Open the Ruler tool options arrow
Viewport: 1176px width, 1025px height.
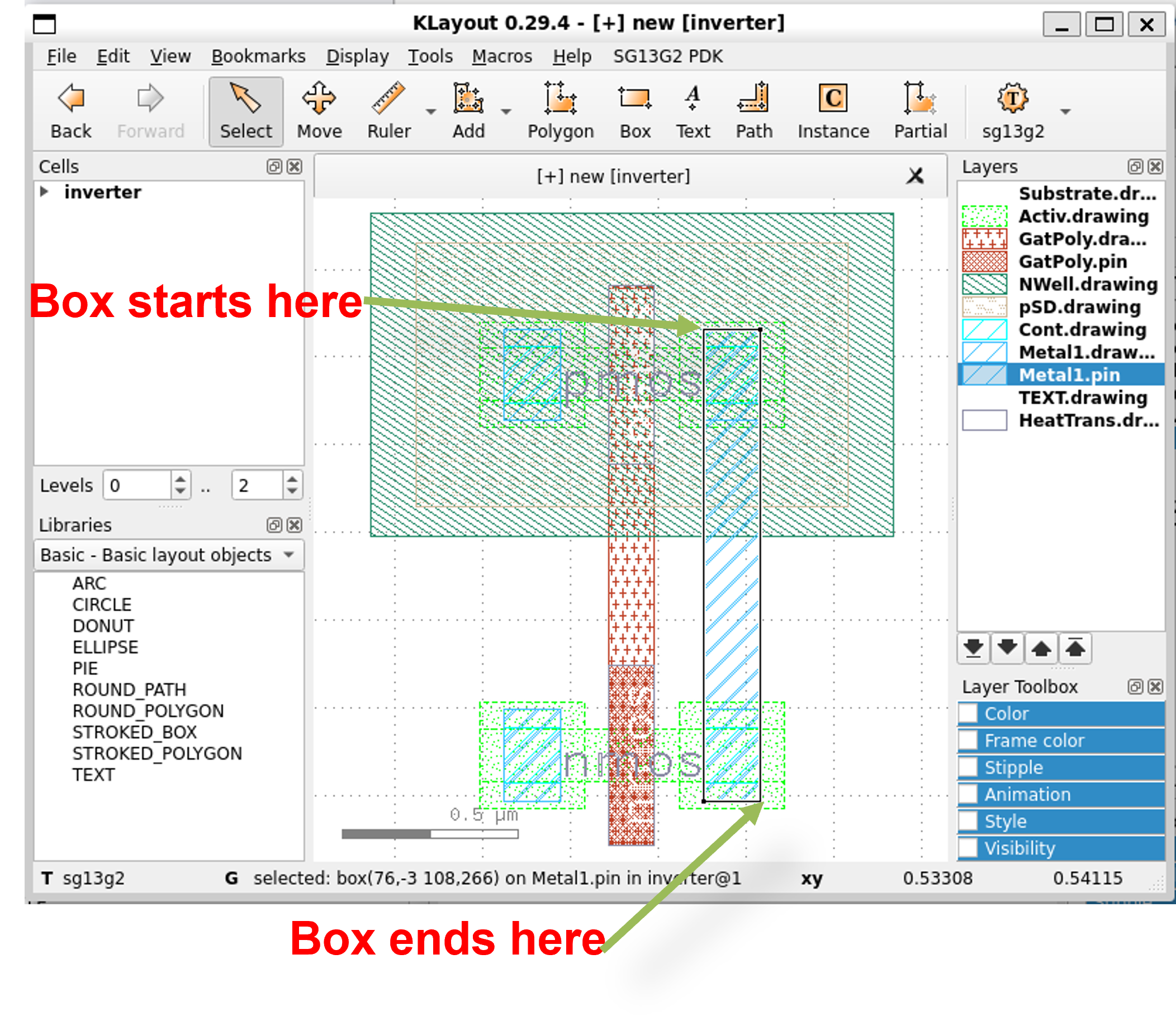(431, 111)
